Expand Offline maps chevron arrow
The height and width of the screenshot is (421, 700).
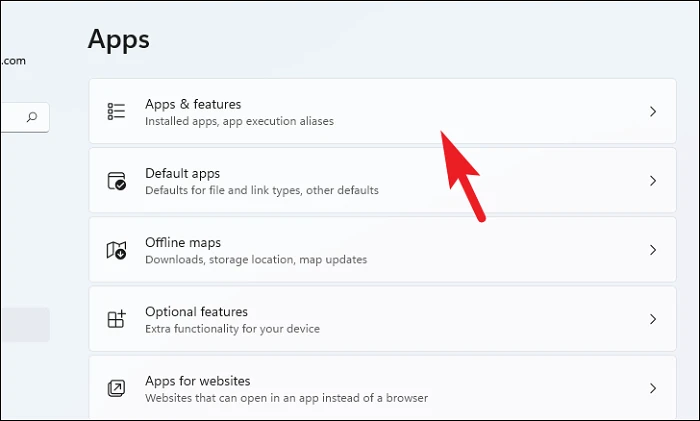point(653,250)
